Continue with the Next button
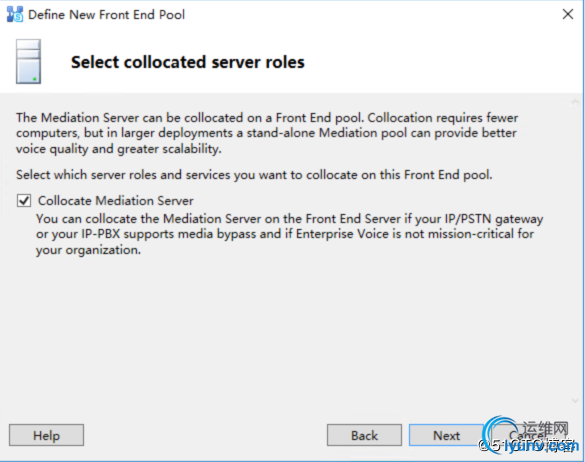The image size is (585, 462). pyautogui.click(x=446, y=435)
